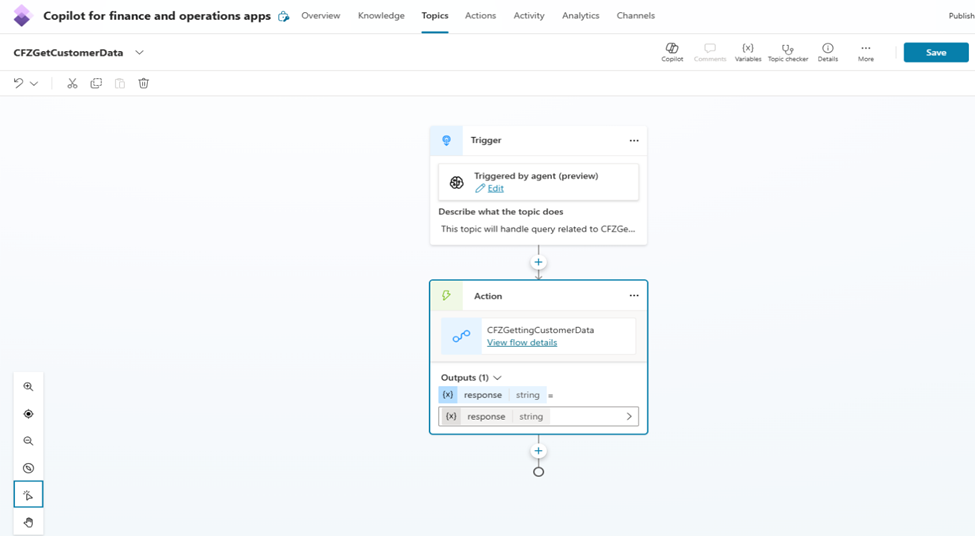Add node between Trigger and Action

538,262
